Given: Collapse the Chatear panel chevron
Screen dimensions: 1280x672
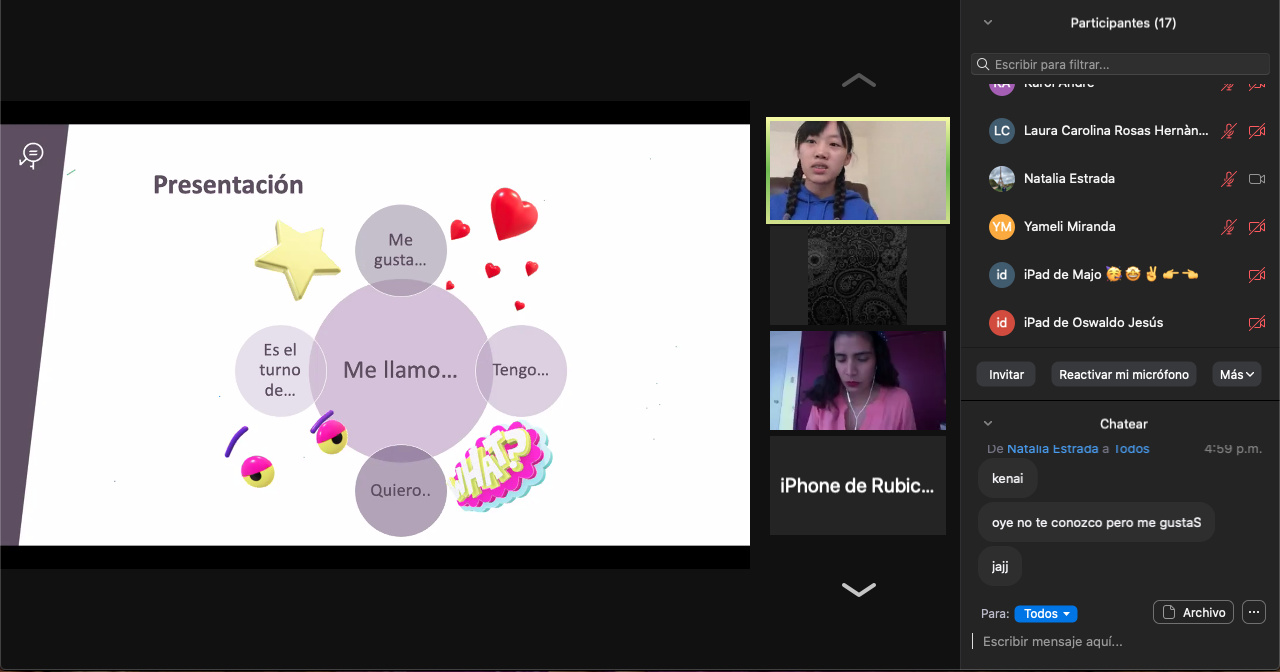Looking at the screenshot, I should [988, 424].
